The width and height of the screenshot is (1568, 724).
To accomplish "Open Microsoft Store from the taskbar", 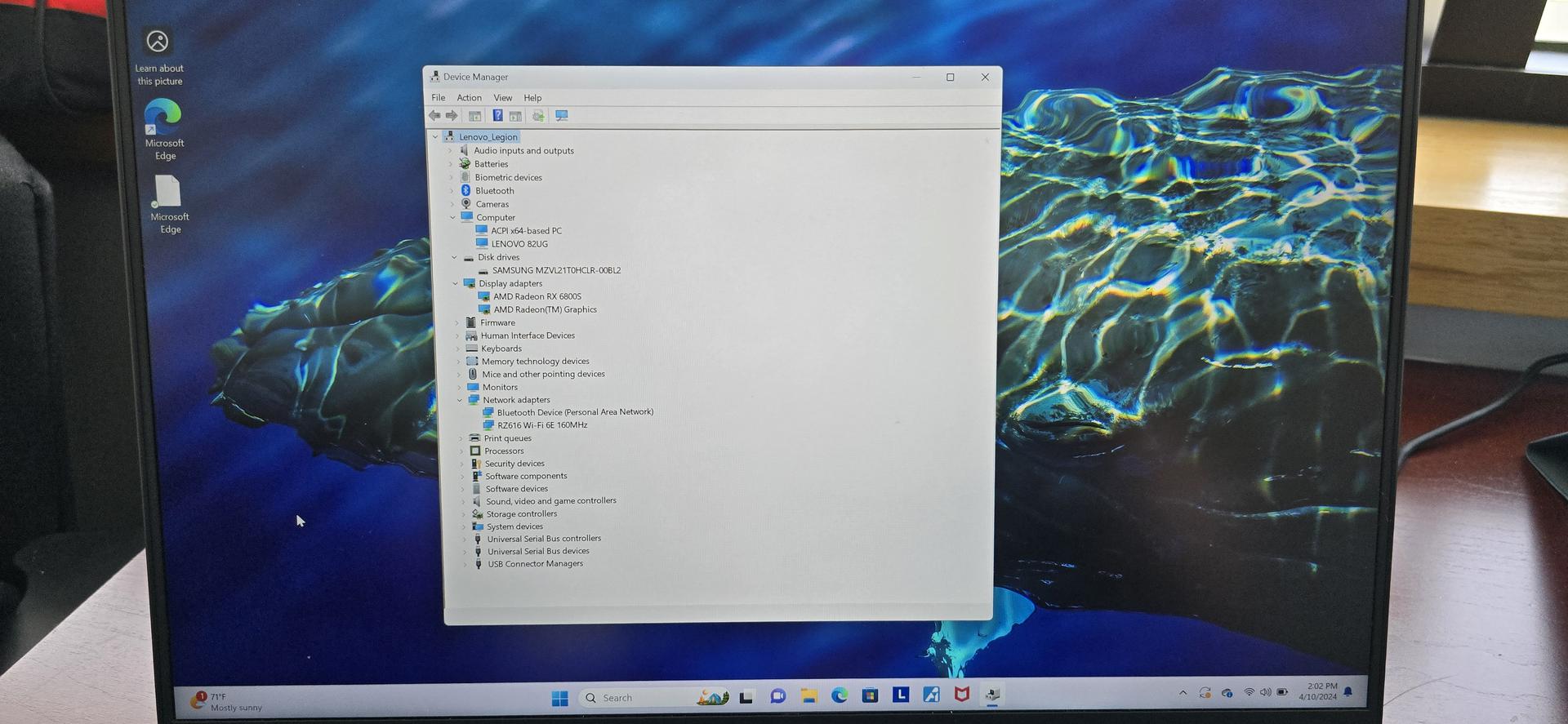I will [870, 695].
